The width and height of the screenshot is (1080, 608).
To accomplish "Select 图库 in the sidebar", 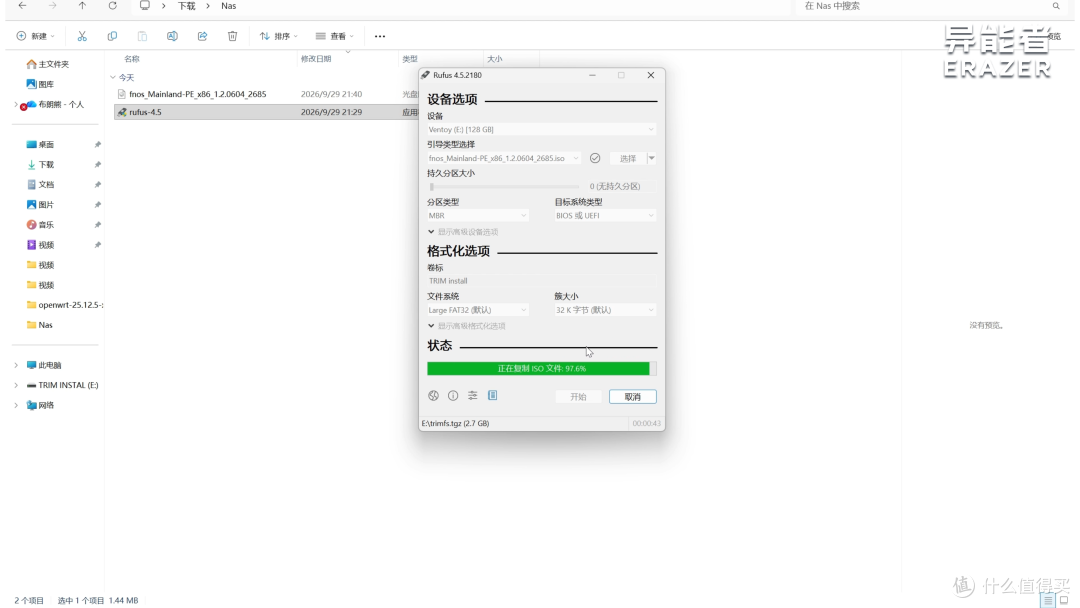I will (x=40, y=84).
